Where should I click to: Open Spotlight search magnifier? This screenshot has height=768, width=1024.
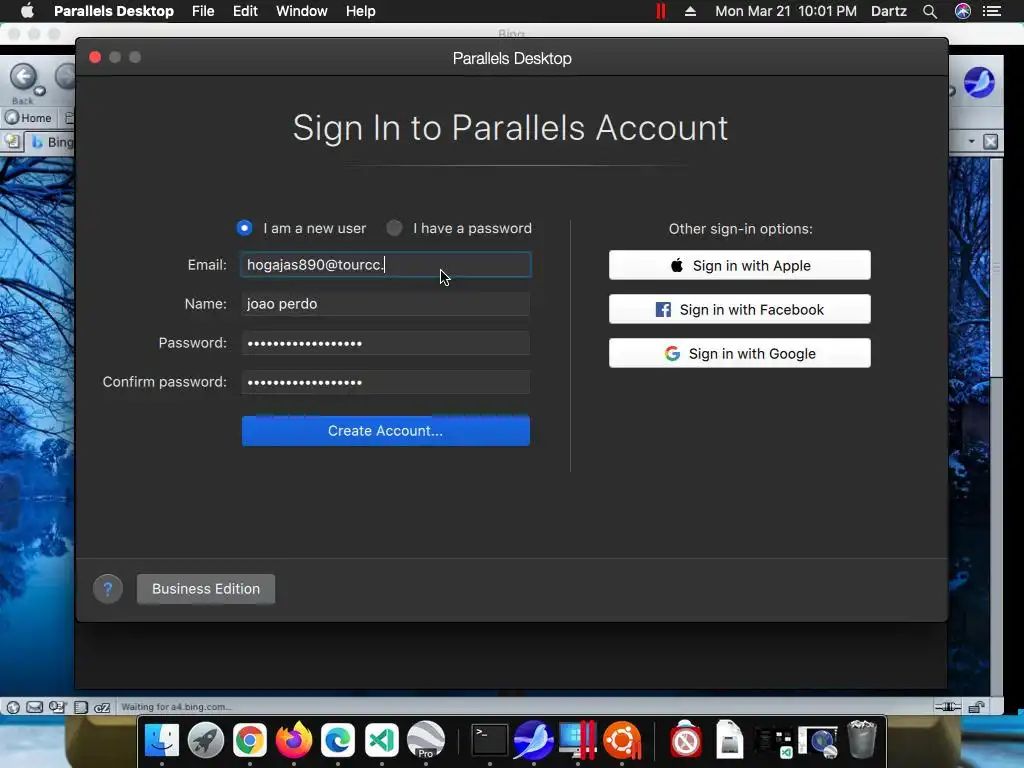930,11
